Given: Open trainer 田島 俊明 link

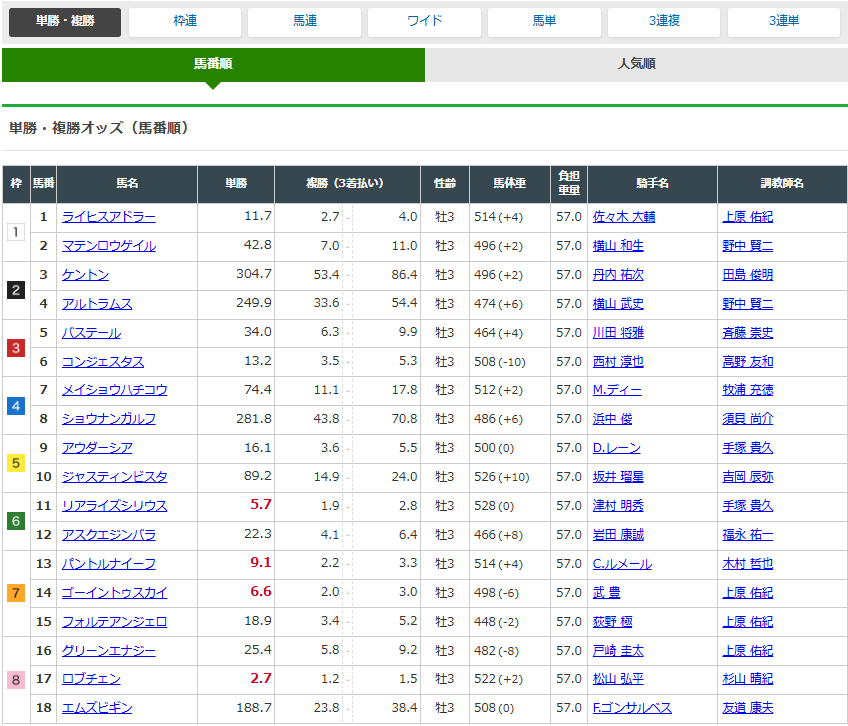Looking at the screenshot, I should pyautogui.click(x=748, y=275).
